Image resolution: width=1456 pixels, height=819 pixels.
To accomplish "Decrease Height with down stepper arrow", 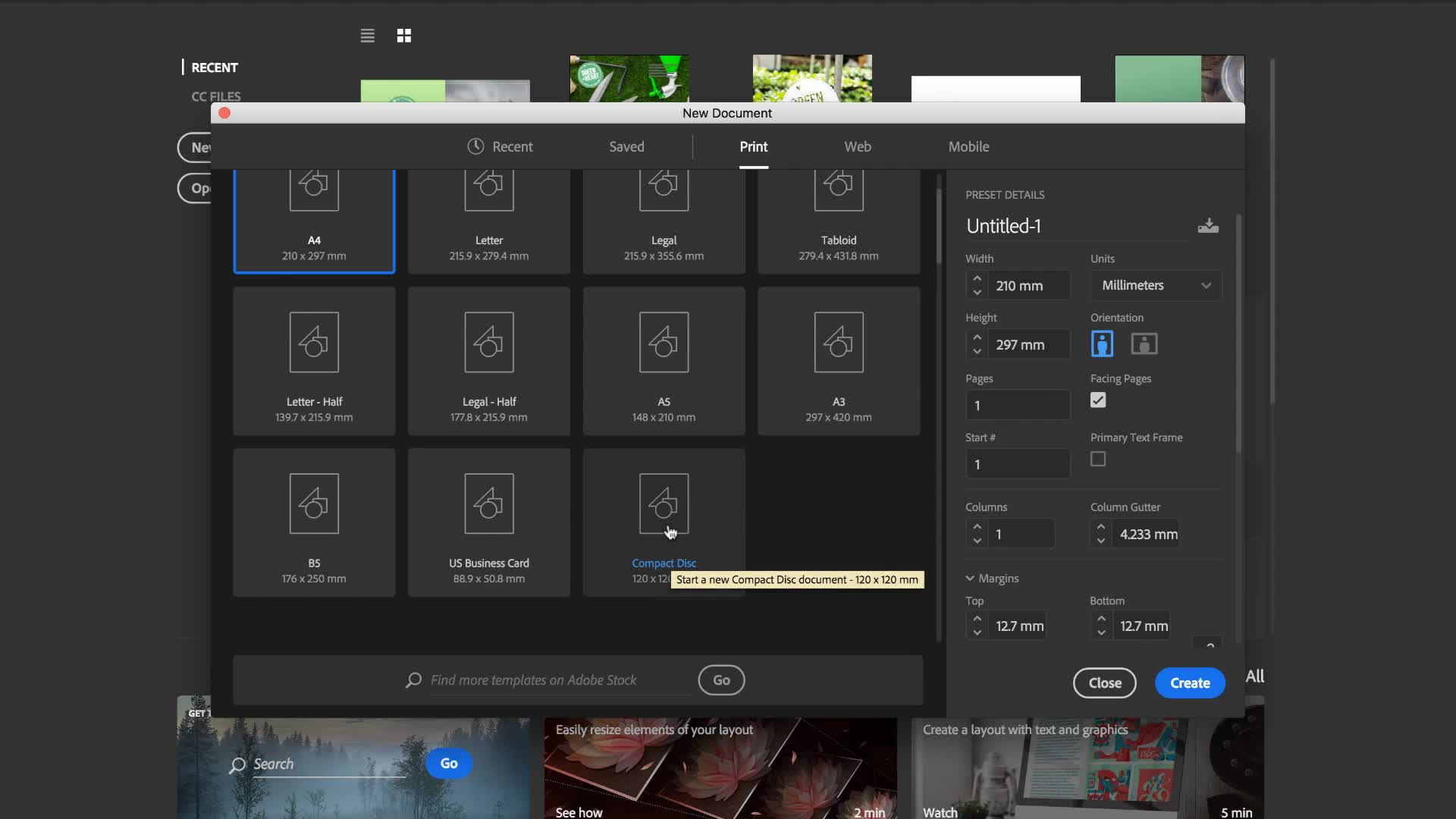I will point(977,351).
